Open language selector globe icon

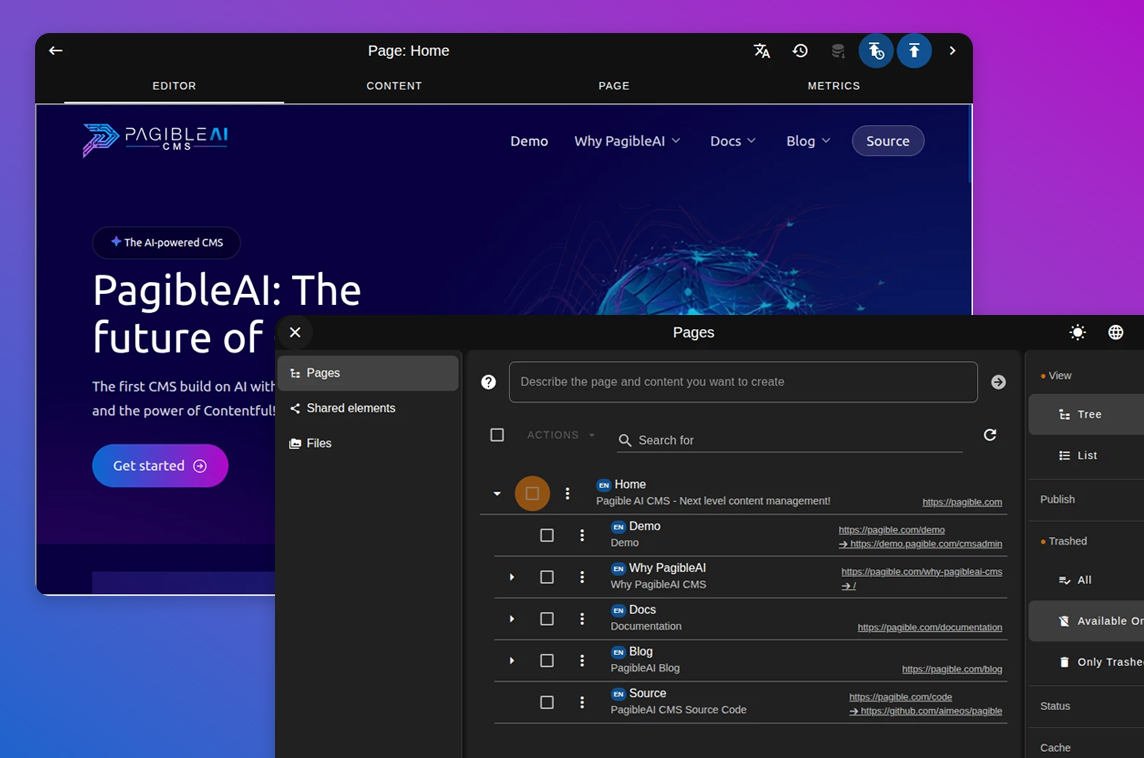coord(1116,333)
